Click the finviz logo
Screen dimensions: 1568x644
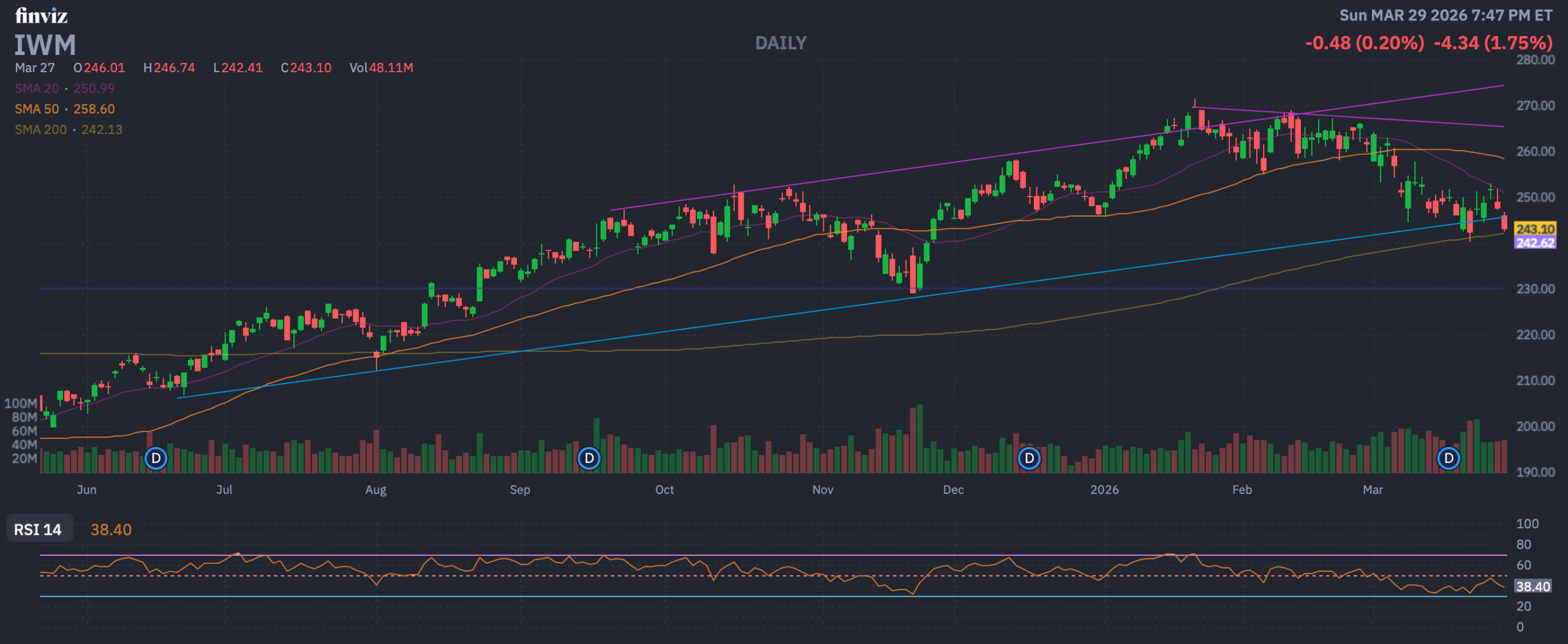tap(41, 15)
